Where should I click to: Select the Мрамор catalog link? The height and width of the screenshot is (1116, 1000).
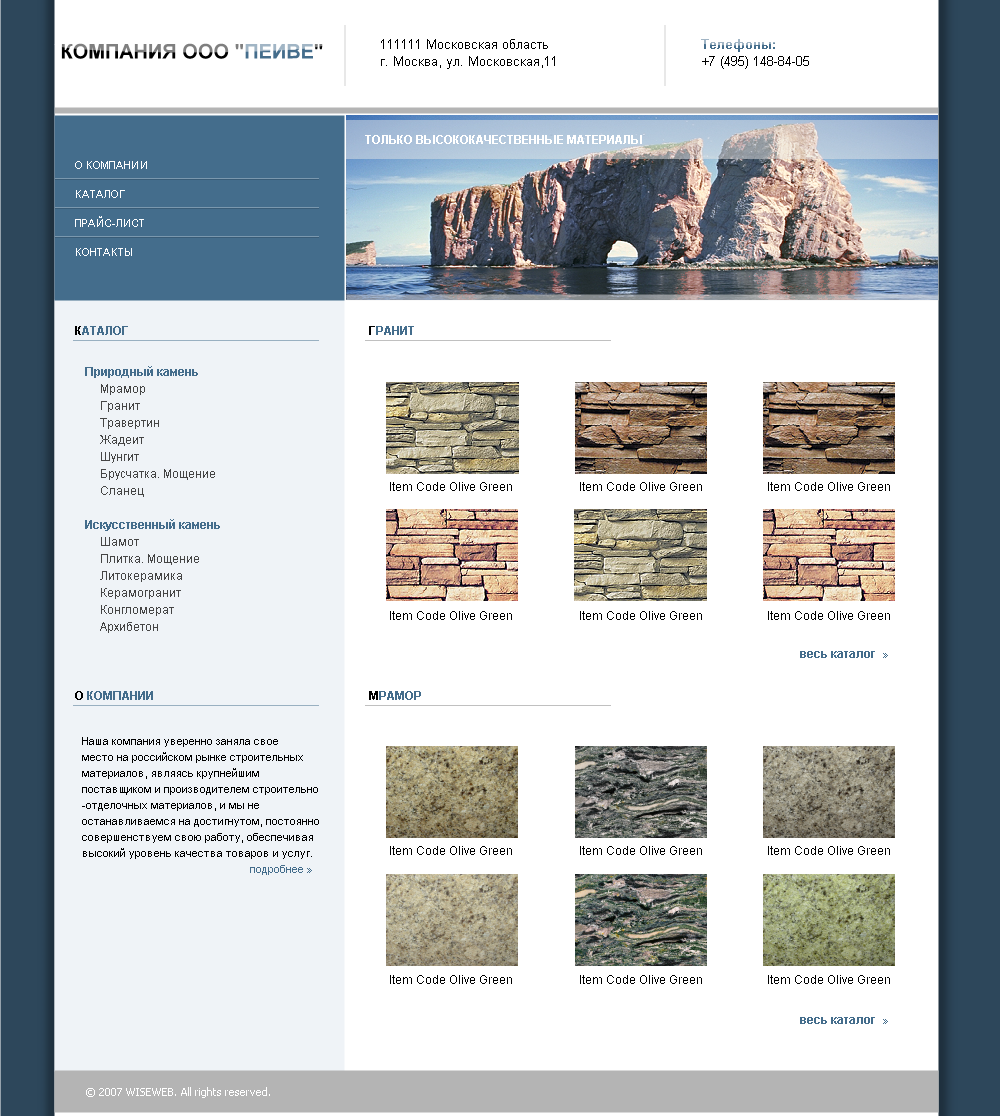click(x=122, y=389)
